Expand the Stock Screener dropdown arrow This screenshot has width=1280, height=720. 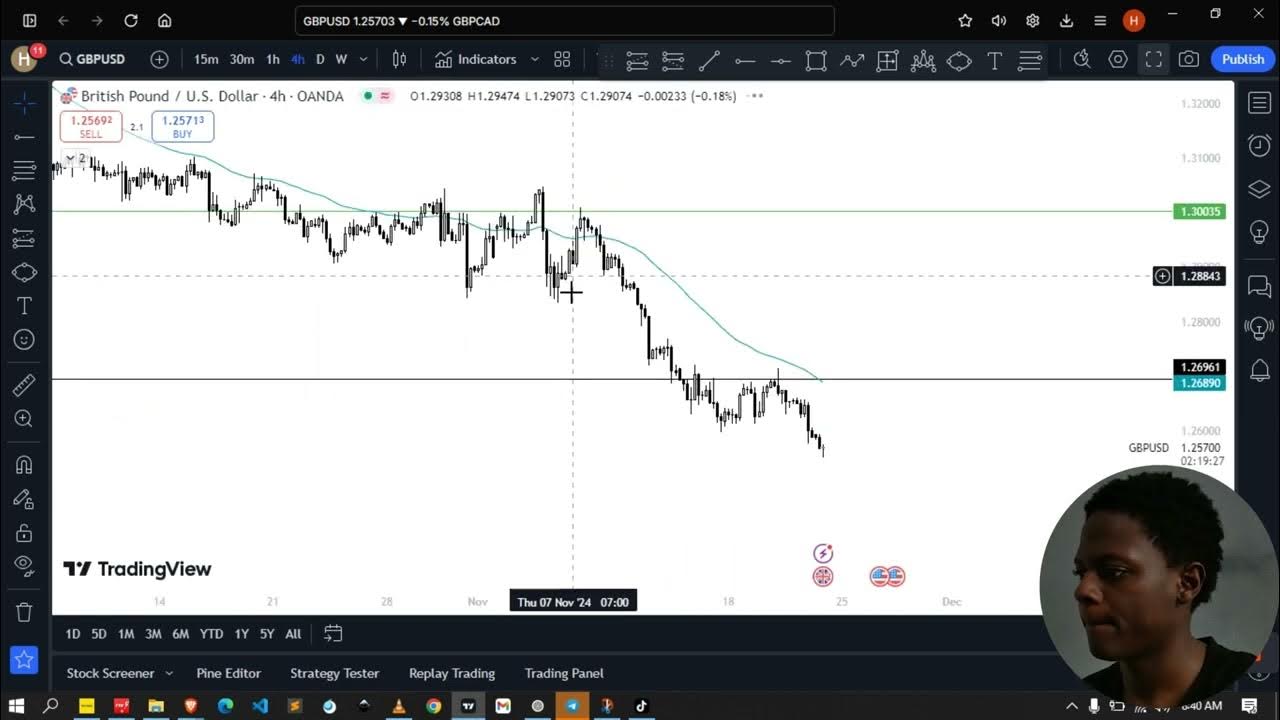click(x=169, y=673)
